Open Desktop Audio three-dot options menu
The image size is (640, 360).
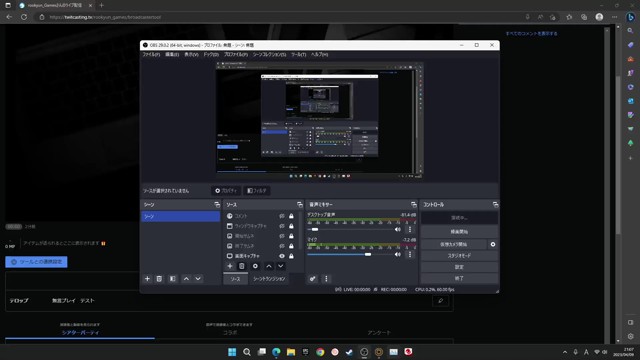[x=410, y=229]
